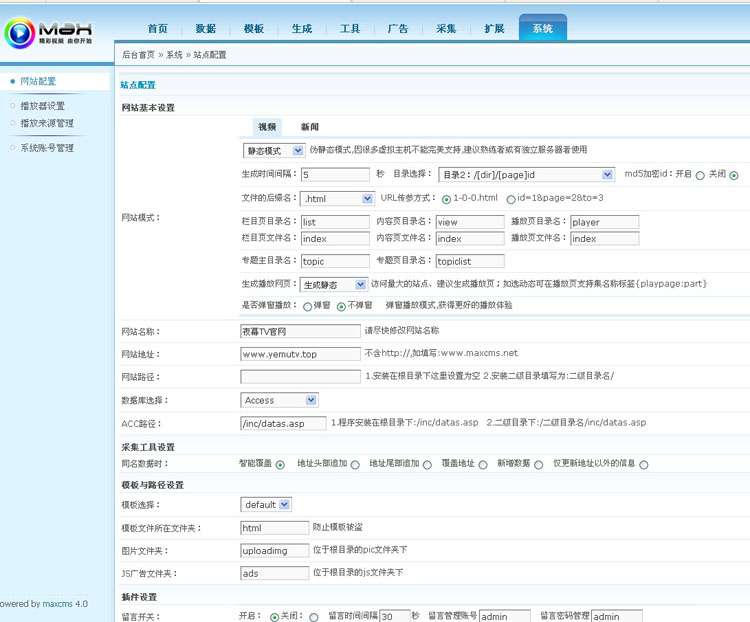Select 覆盖地址 radio option
Screen dimensions: 750x622
pos(483,465)
